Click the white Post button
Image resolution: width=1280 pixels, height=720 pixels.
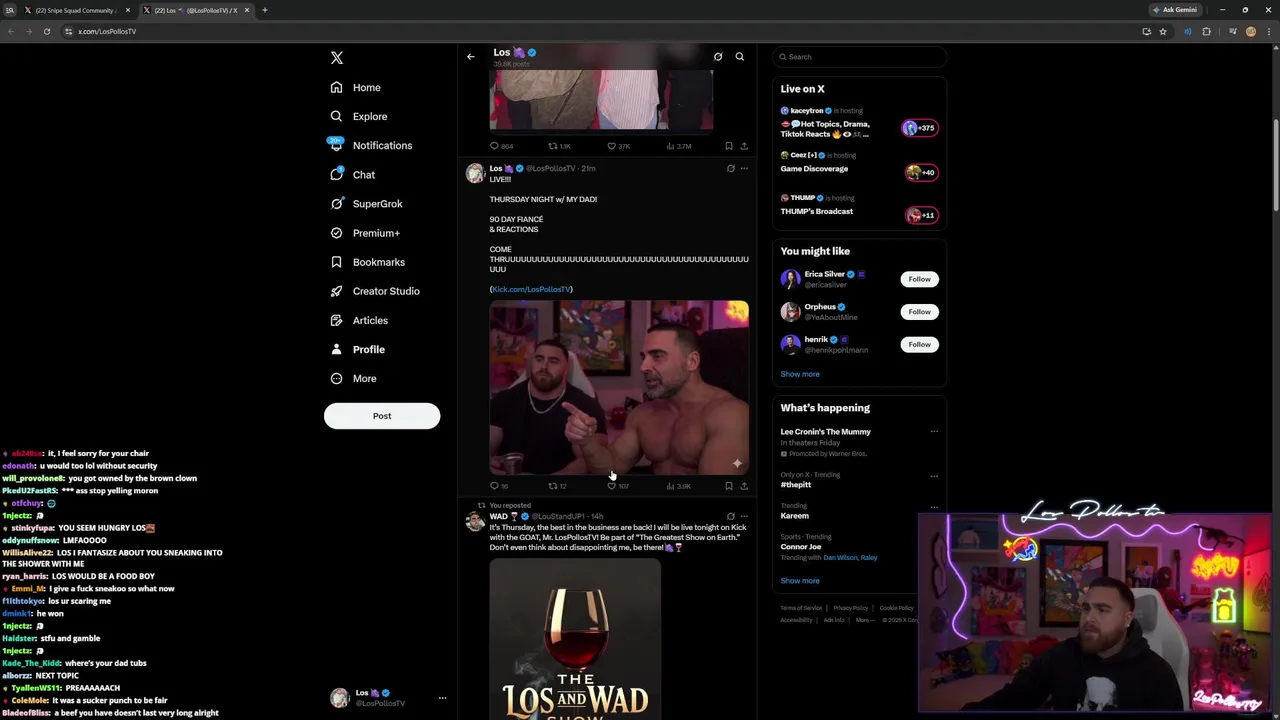coord(382,416)
